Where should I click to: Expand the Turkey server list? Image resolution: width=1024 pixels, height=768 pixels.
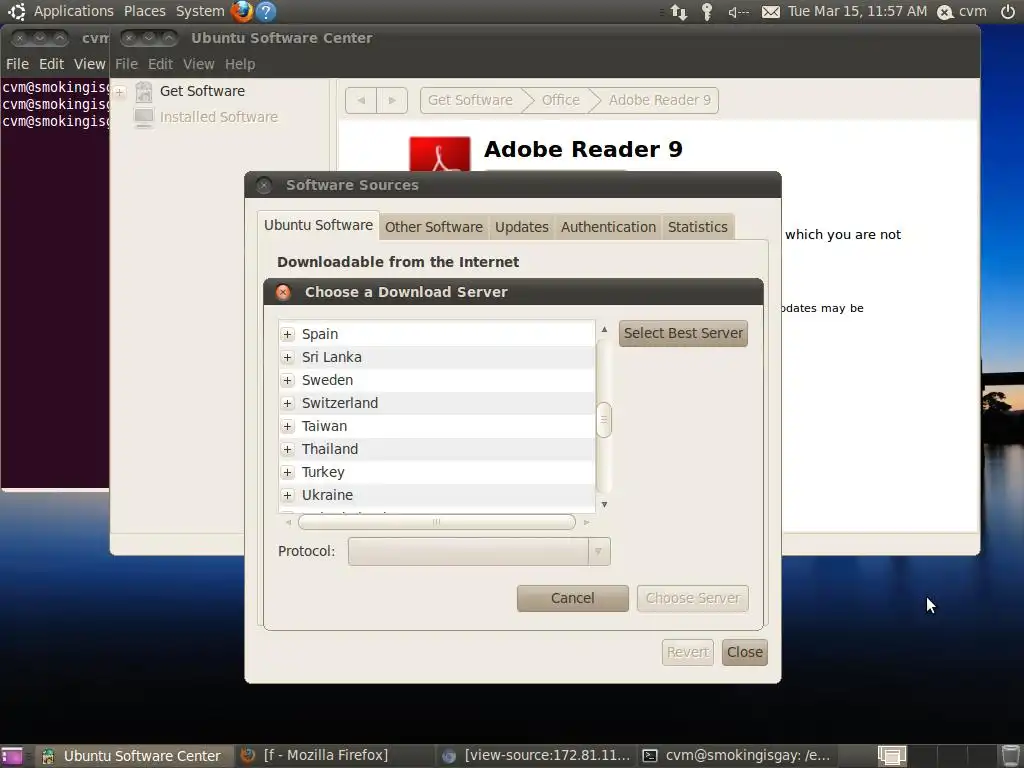(287, 472)
